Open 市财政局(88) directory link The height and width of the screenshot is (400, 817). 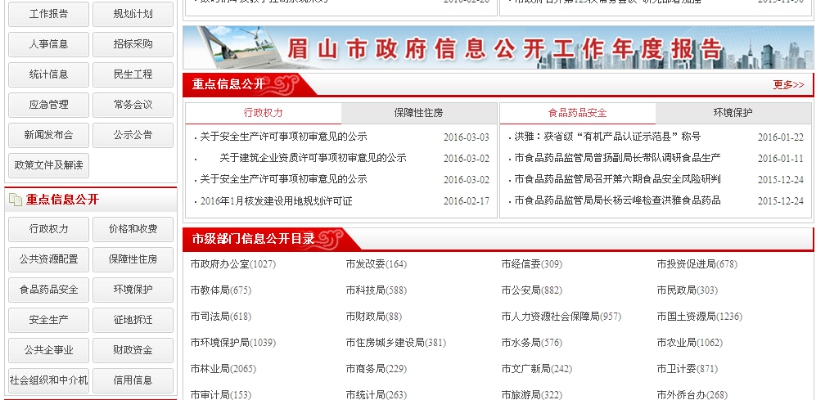coord(374,317)
